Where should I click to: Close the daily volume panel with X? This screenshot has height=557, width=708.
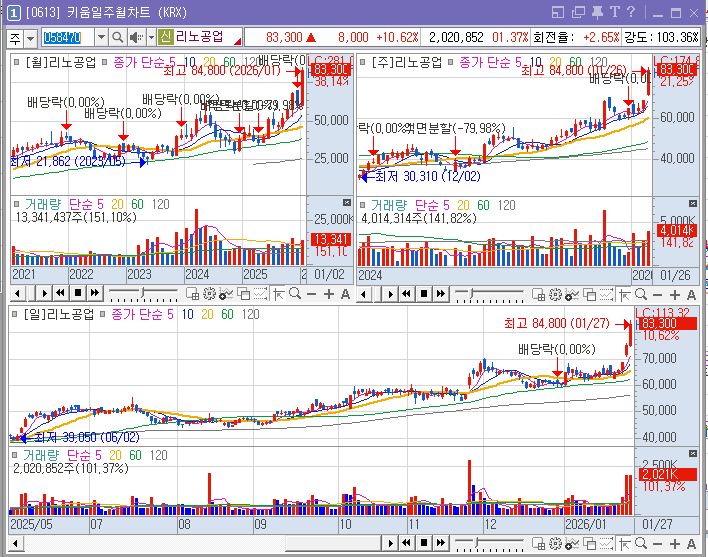[x=693, y=453]
